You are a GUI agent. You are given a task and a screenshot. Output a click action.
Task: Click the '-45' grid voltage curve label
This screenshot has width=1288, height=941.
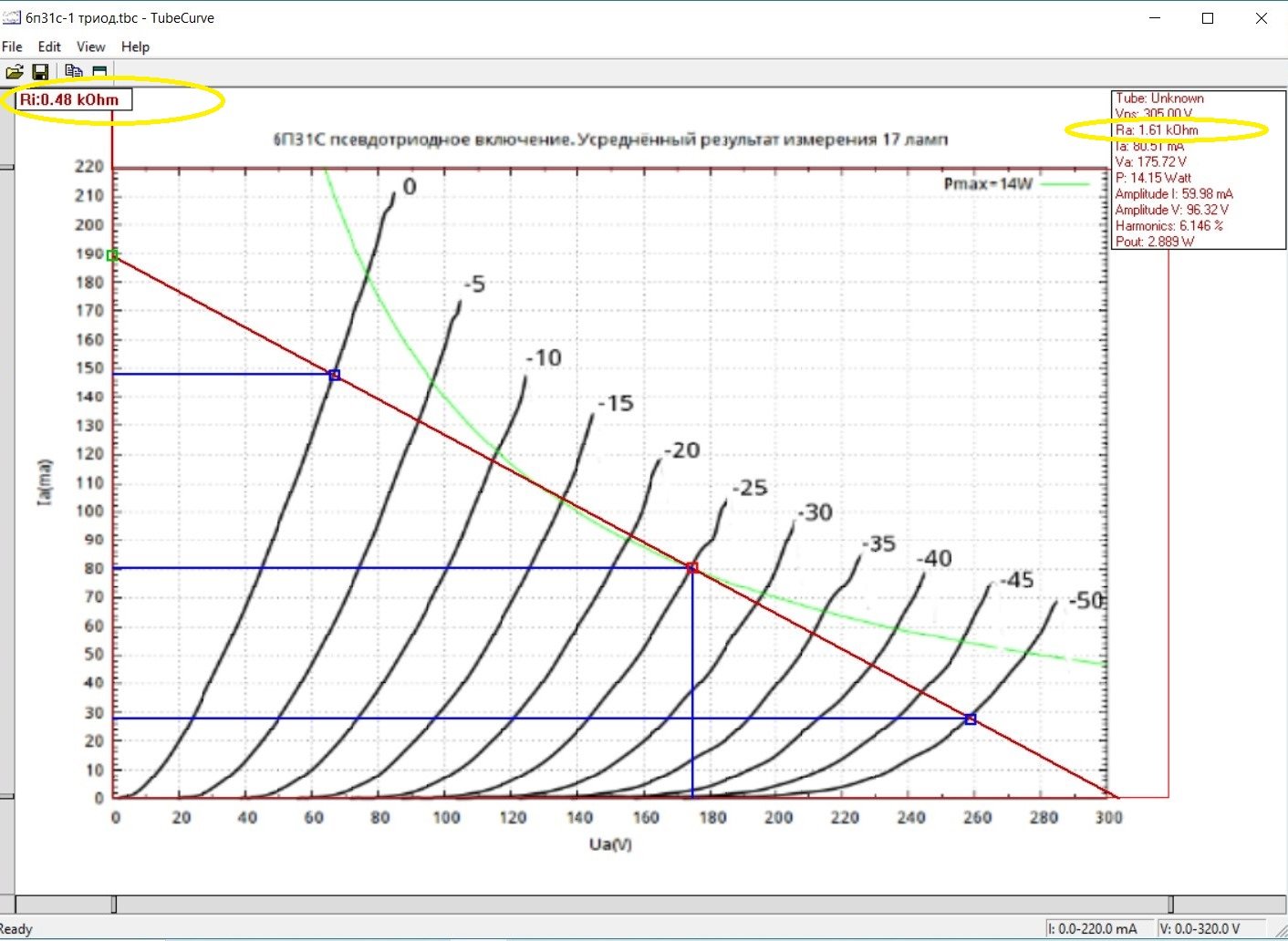coord(1017,581)
